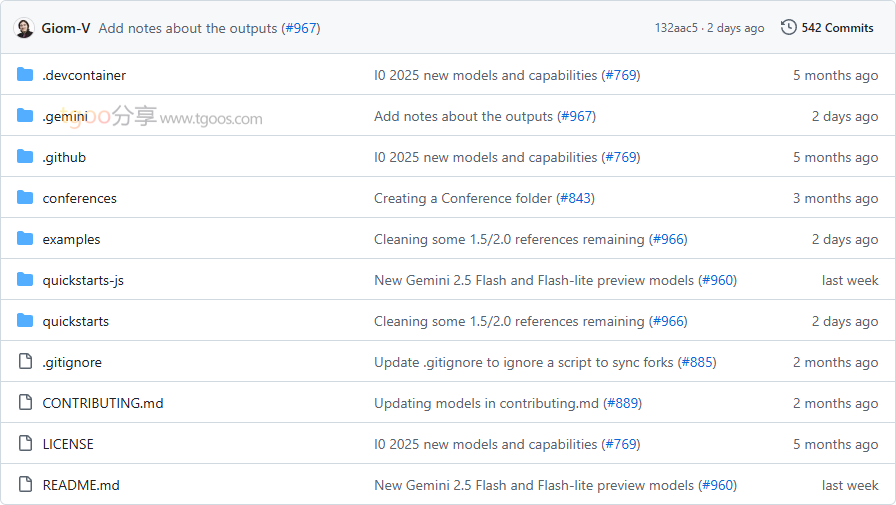Image resolution: width=896 pixels, height=505 pixels.
Task: Open the .github folder
Action: tap(64, 157)
